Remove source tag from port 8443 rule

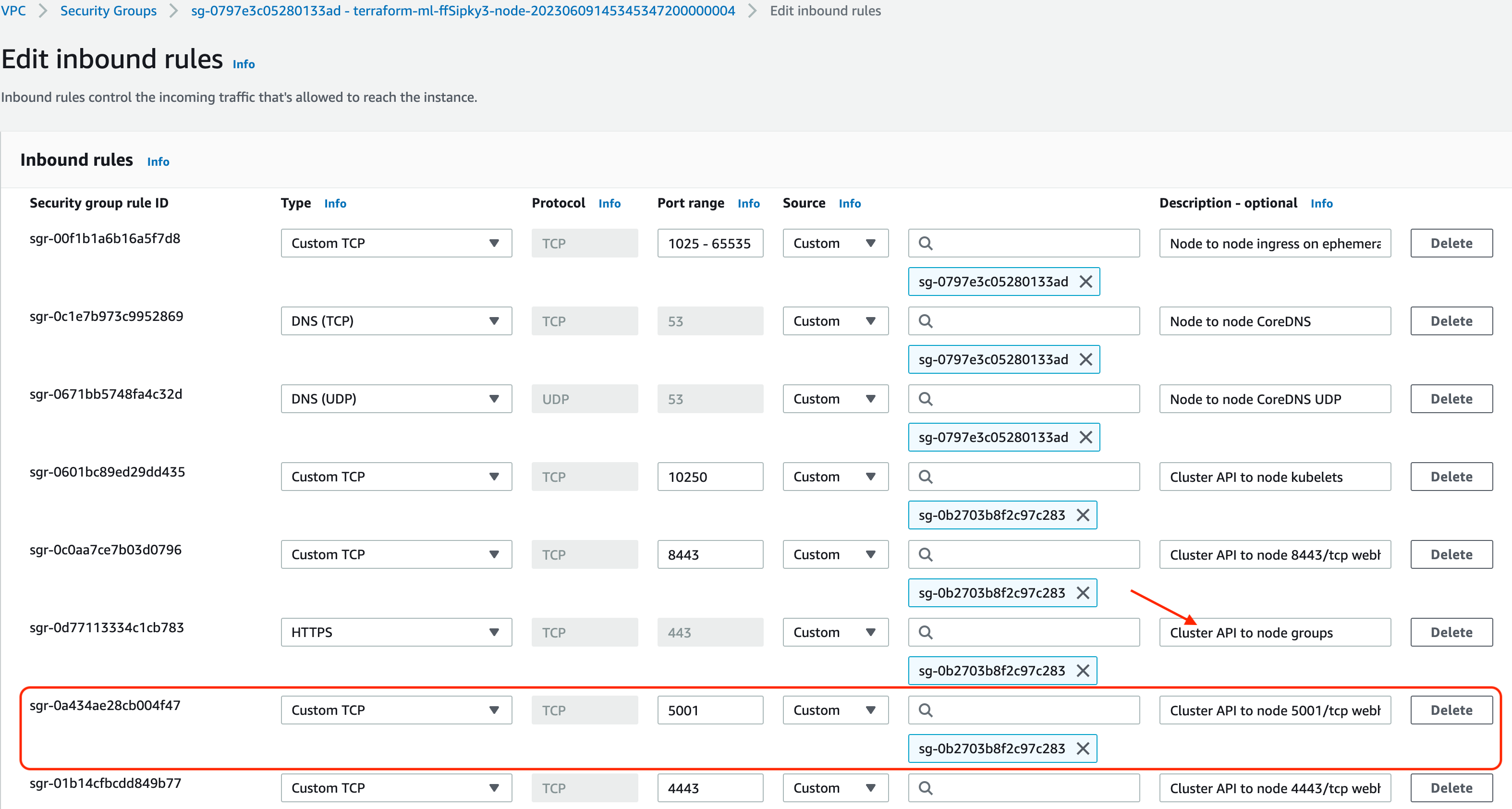[1082, 593]
